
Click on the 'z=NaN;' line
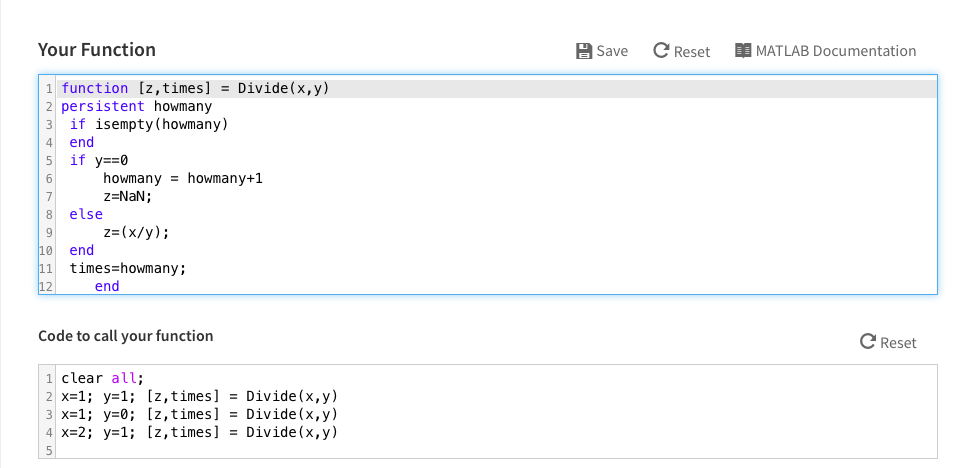pos(496,196)
